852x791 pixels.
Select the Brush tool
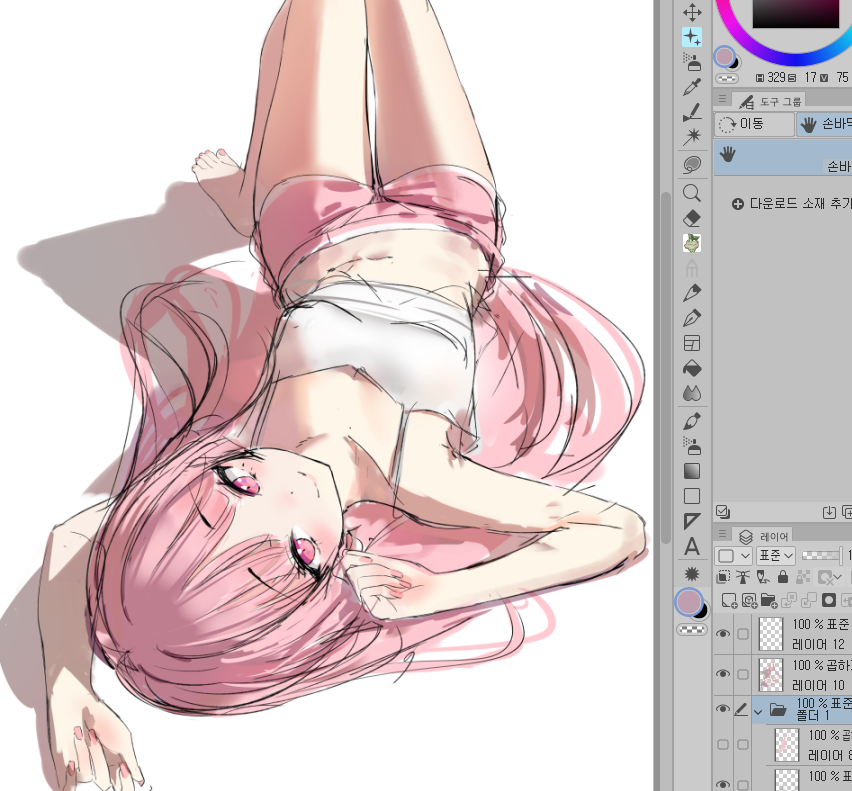point(692,421)
